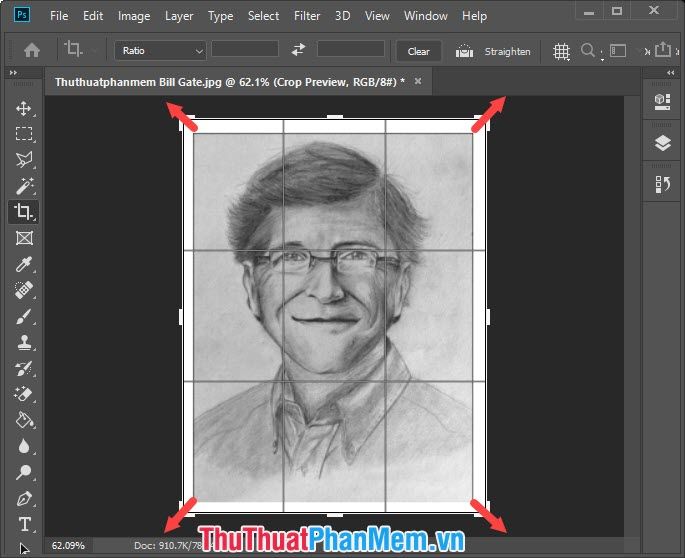
Task: Select the Frame tool
Action: [x=24, y=238]
